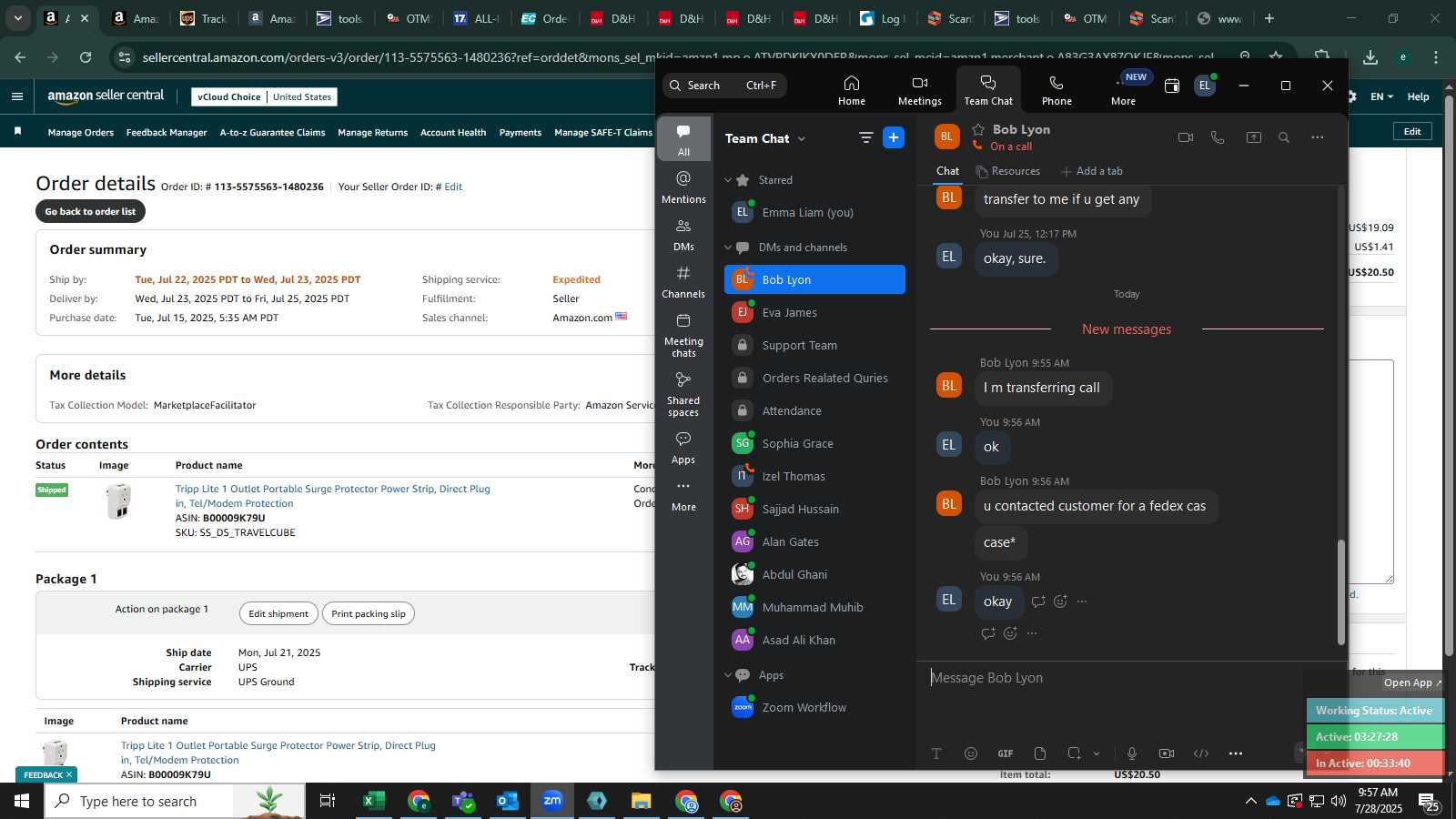1456x819 pixels.
Task: Star Bob Lyon contact
Action: point(978,129)
